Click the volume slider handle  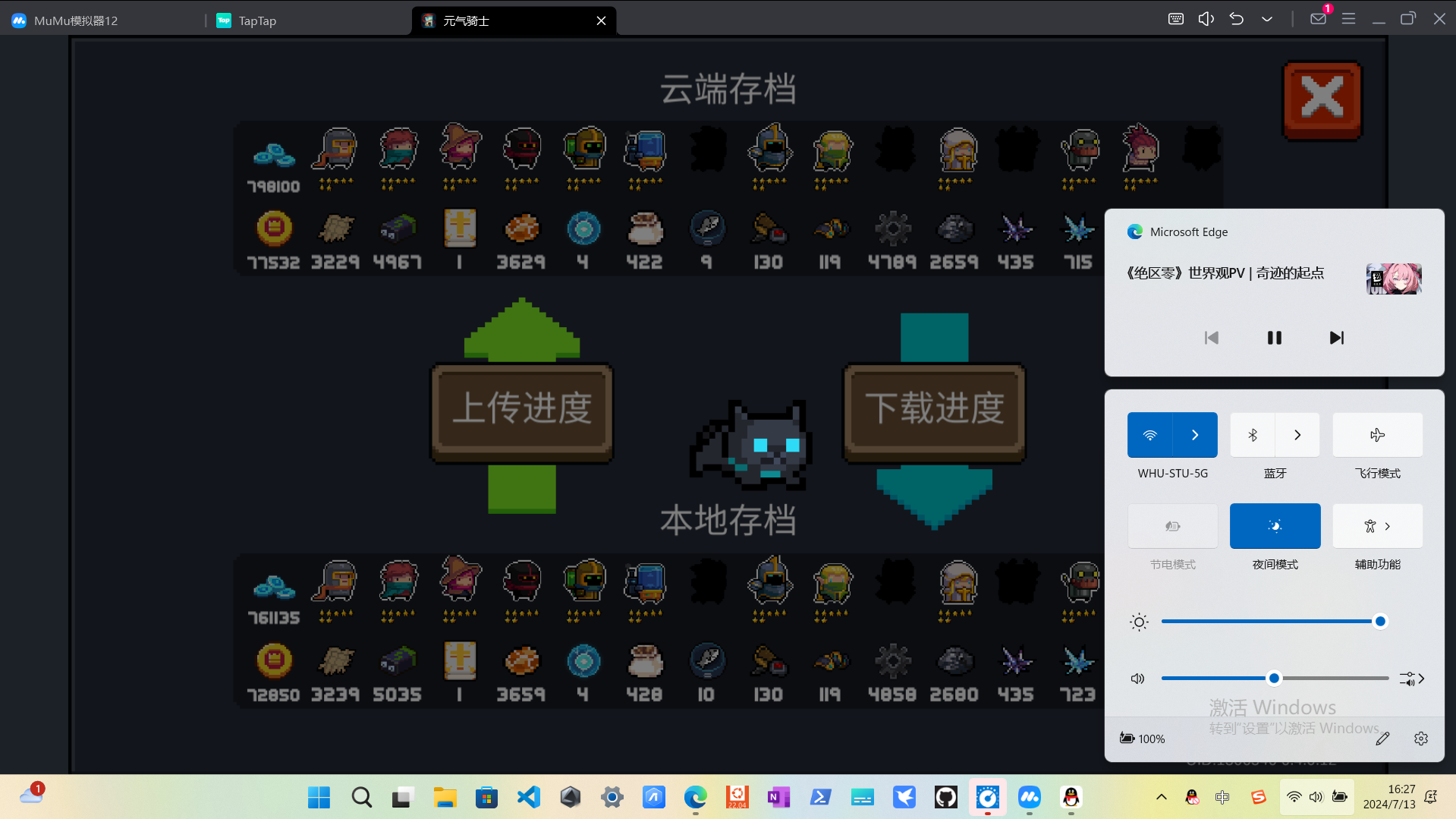click(x=1274, y=679)
